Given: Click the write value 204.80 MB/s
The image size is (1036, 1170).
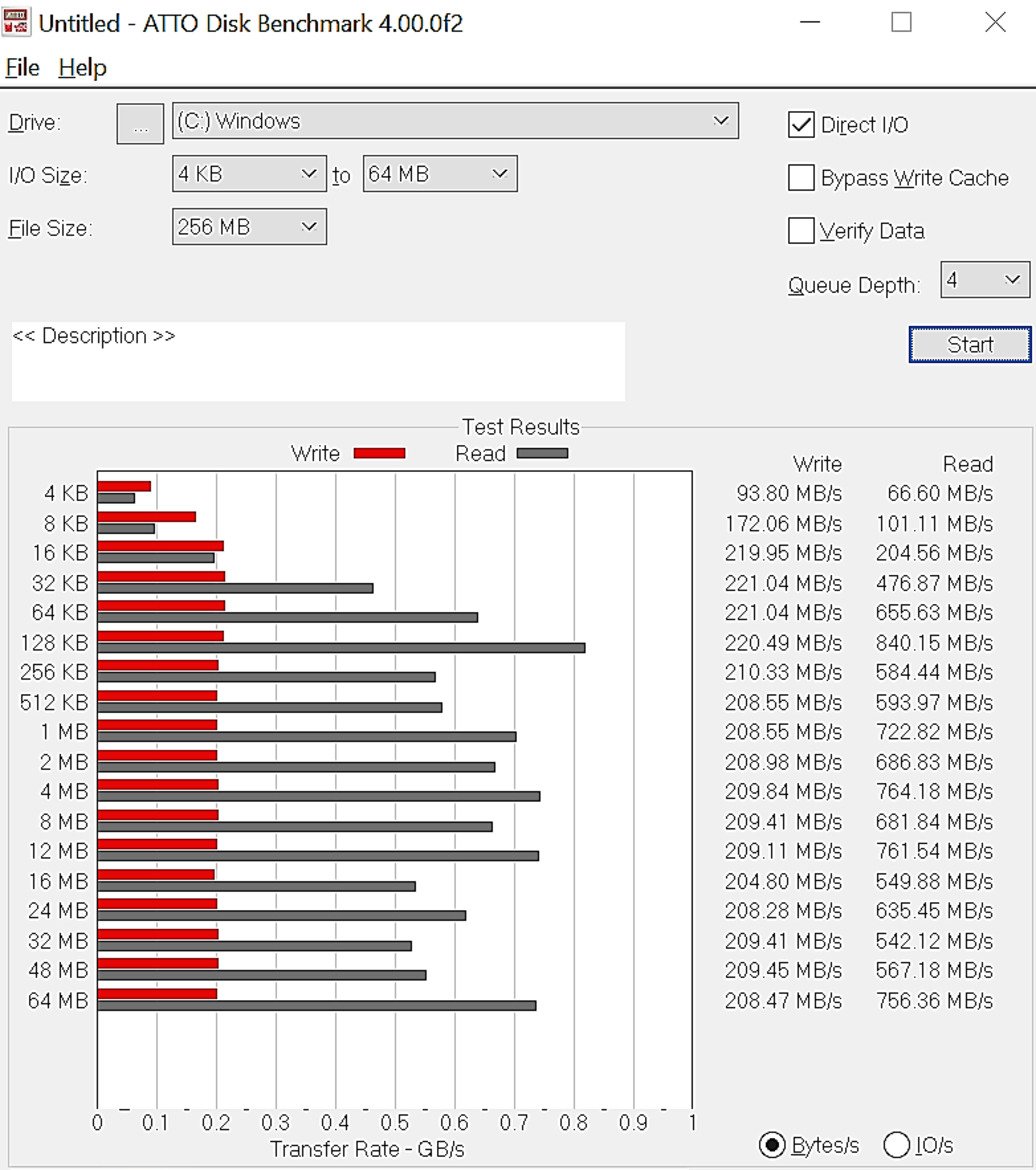Looking at the screenshot, I should click(783, 882).
